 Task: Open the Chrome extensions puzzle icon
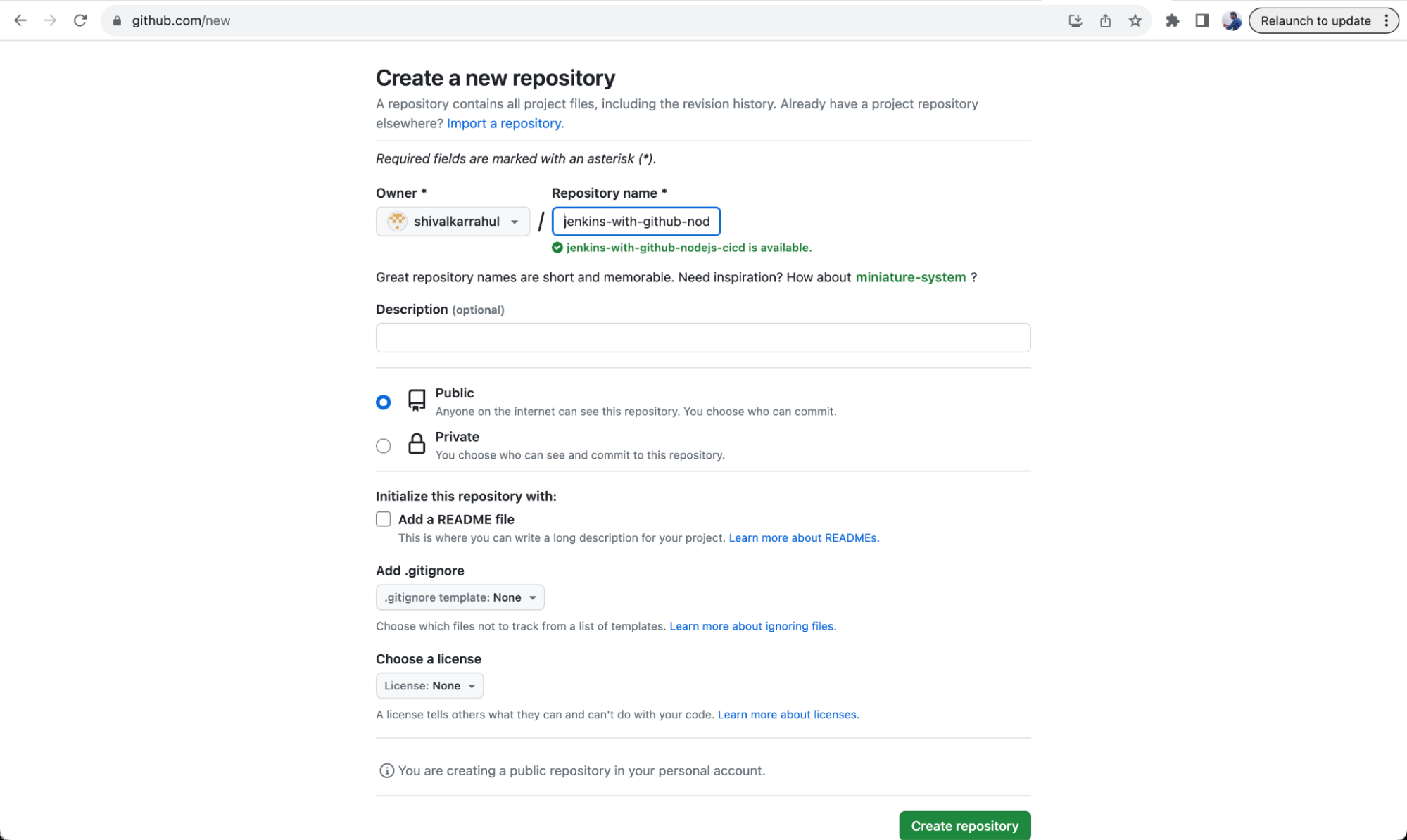click(1172, 20)
